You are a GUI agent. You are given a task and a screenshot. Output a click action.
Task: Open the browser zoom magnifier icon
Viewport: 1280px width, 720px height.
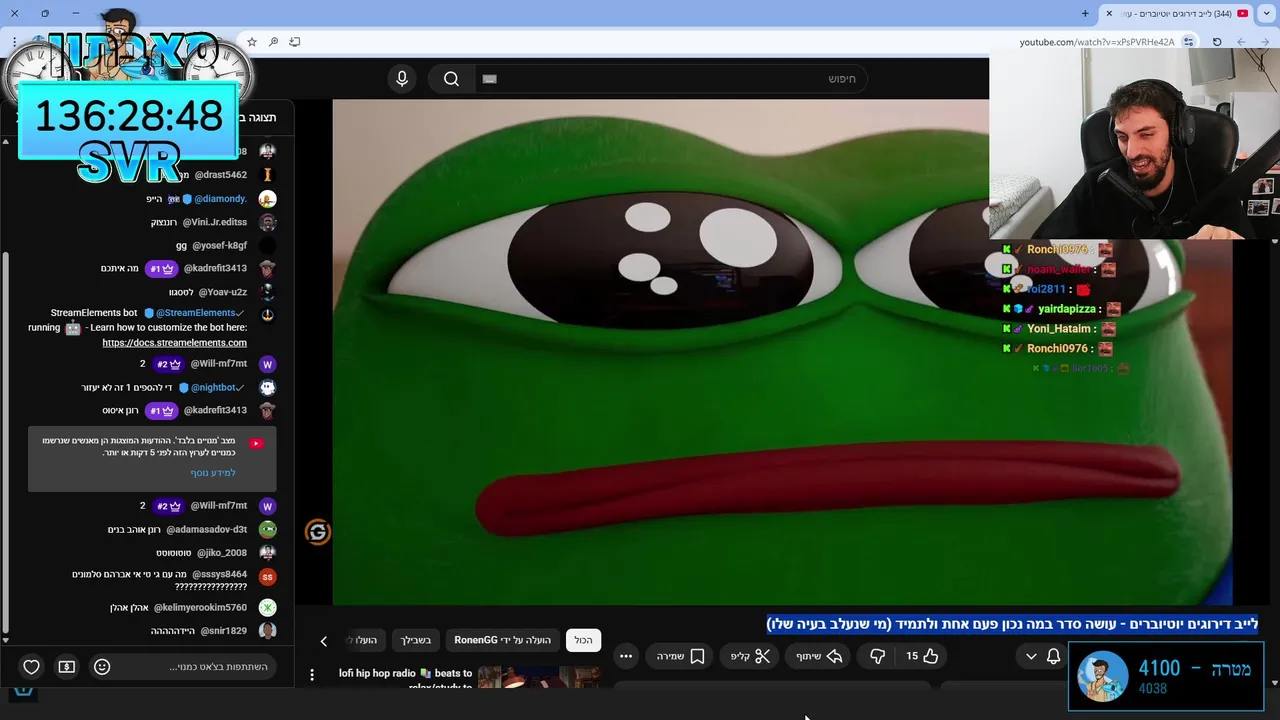pyautogui.click(x=273, y=42)
